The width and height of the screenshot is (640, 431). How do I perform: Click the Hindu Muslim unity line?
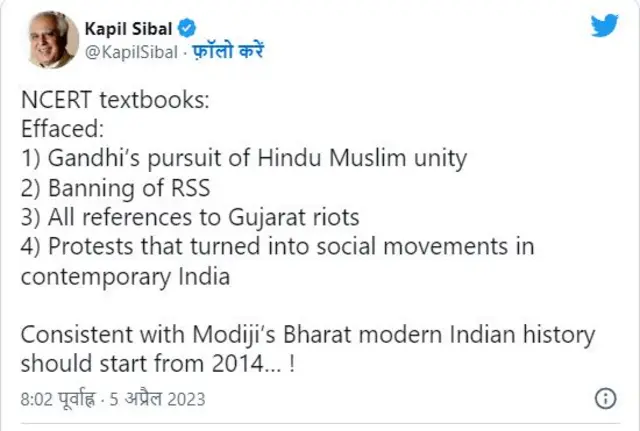coord(243,157)
